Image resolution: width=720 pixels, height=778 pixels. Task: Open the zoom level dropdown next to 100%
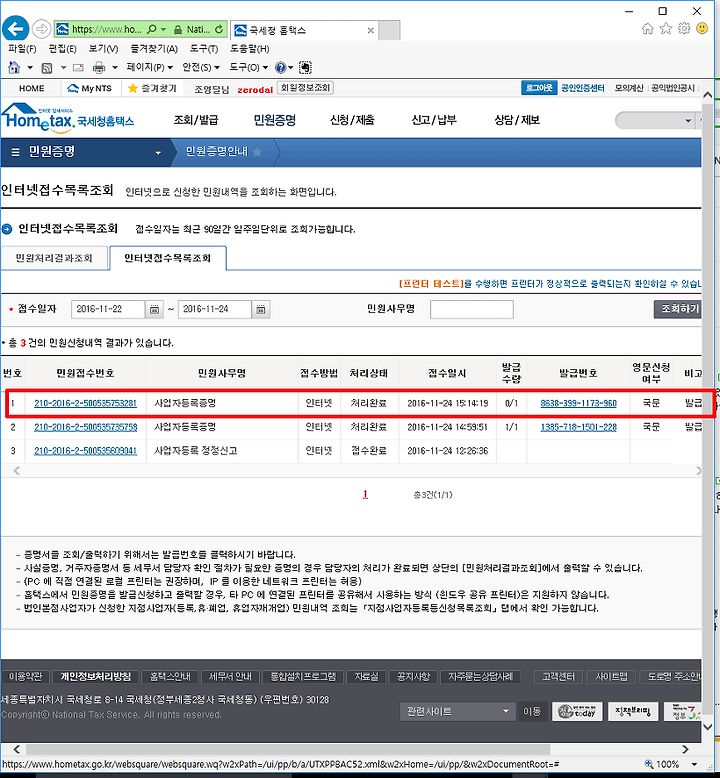point(694,764)
